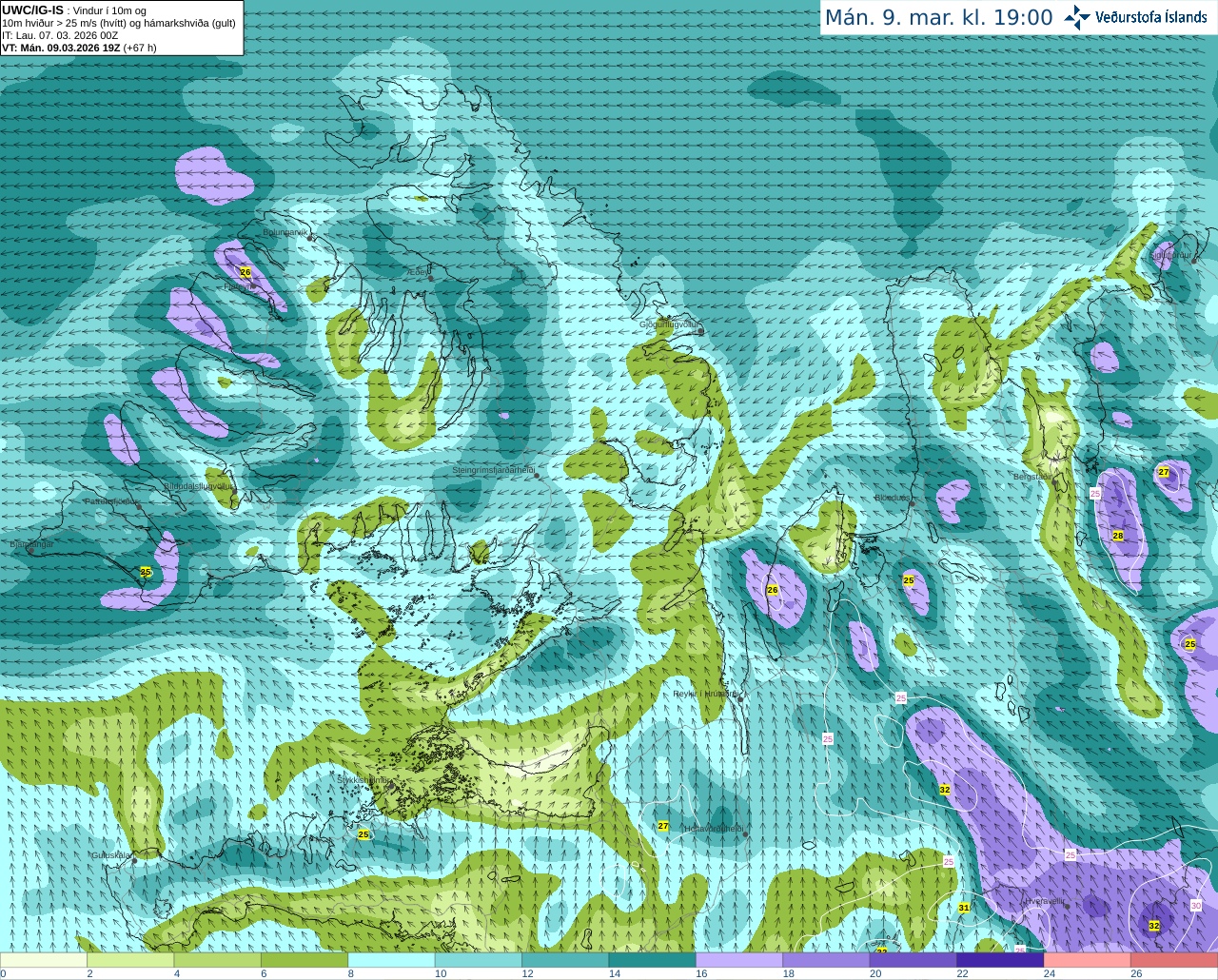Click the Bíldudalsflugvöllur station label

click(x=198, y=485)
